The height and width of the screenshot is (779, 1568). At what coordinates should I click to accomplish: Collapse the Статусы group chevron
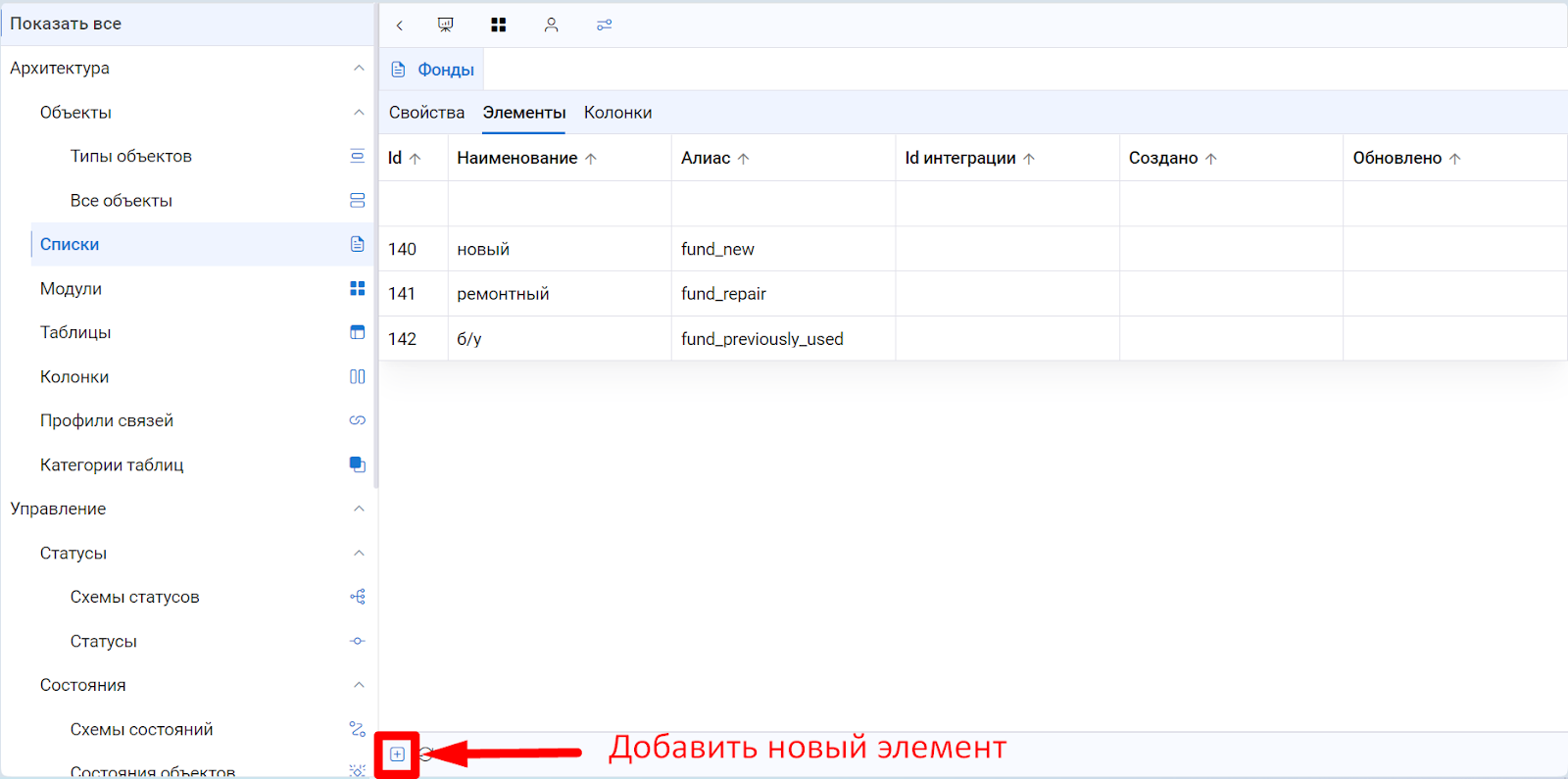[359, 553]
